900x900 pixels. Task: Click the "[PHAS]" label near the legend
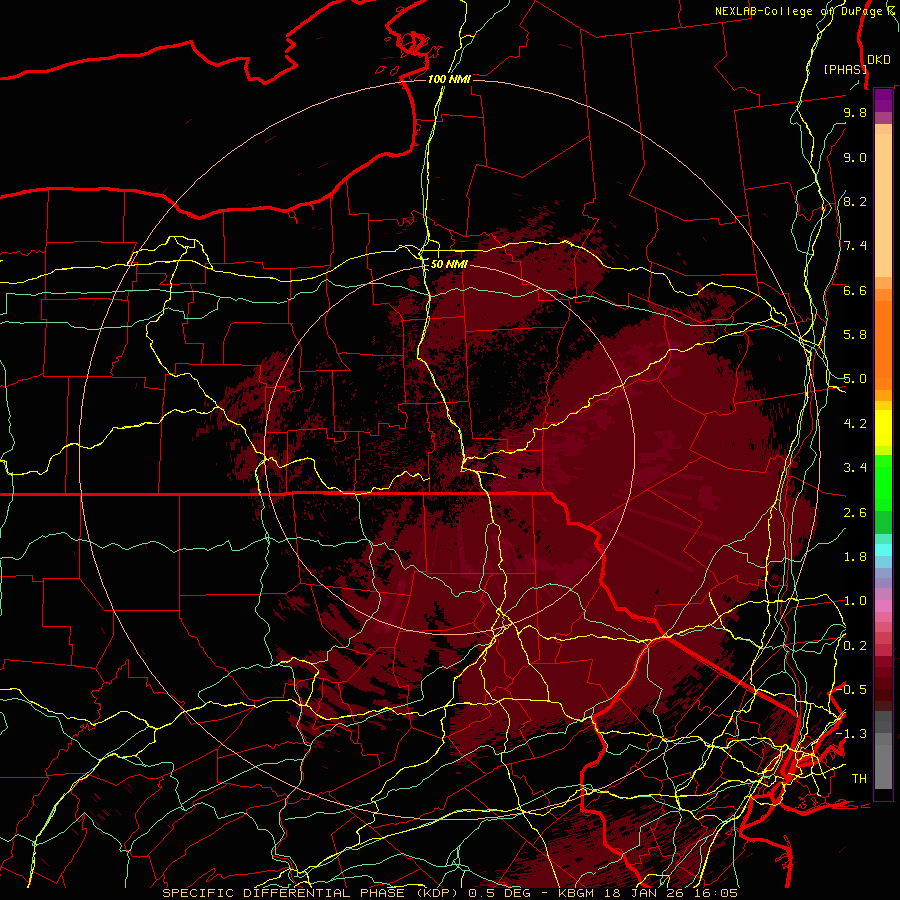845,69
